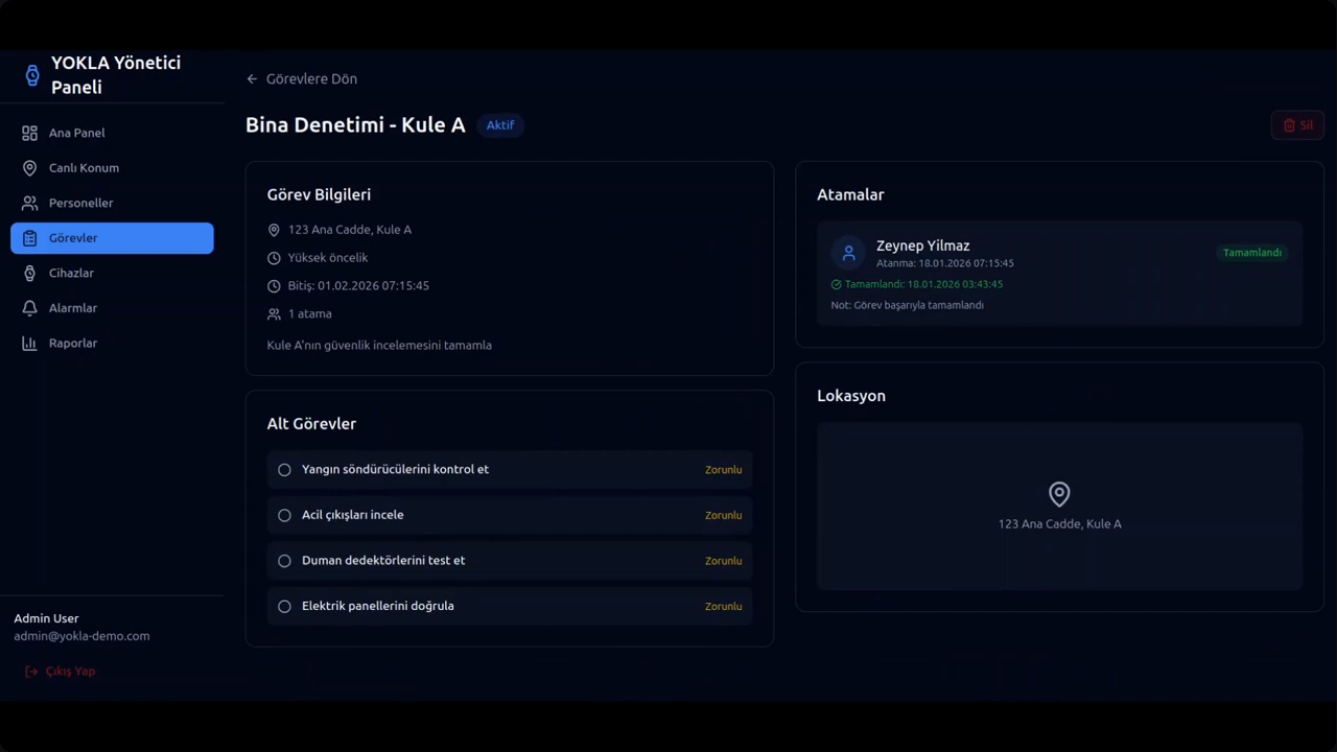This screenshot has width=1337, height=752.
Task: Check the Elektrik panellerini doğrula subtask
Action: (x=284, y=607)
